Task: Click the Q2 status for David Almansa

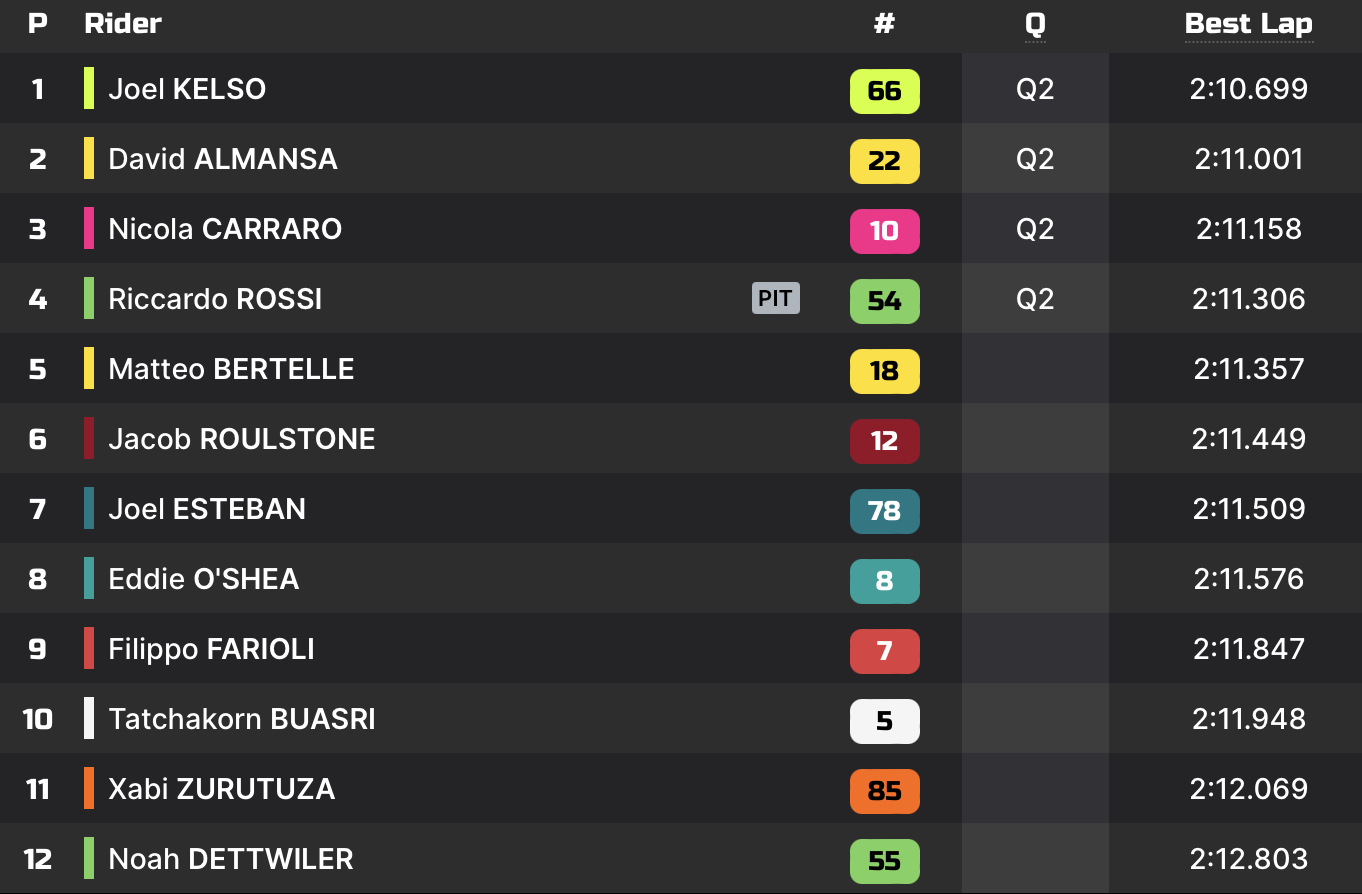Action: point(1035,159)
